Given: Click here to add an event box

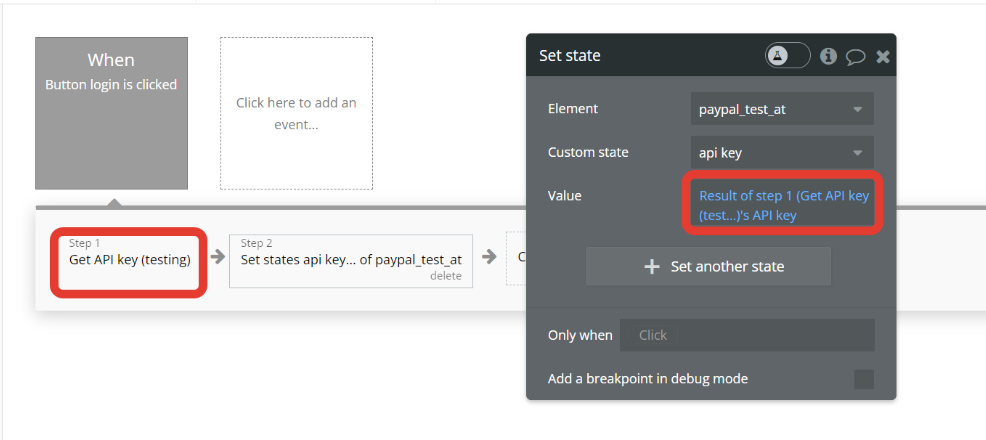Looking at the screenshot, I should [x=296, y=113].
